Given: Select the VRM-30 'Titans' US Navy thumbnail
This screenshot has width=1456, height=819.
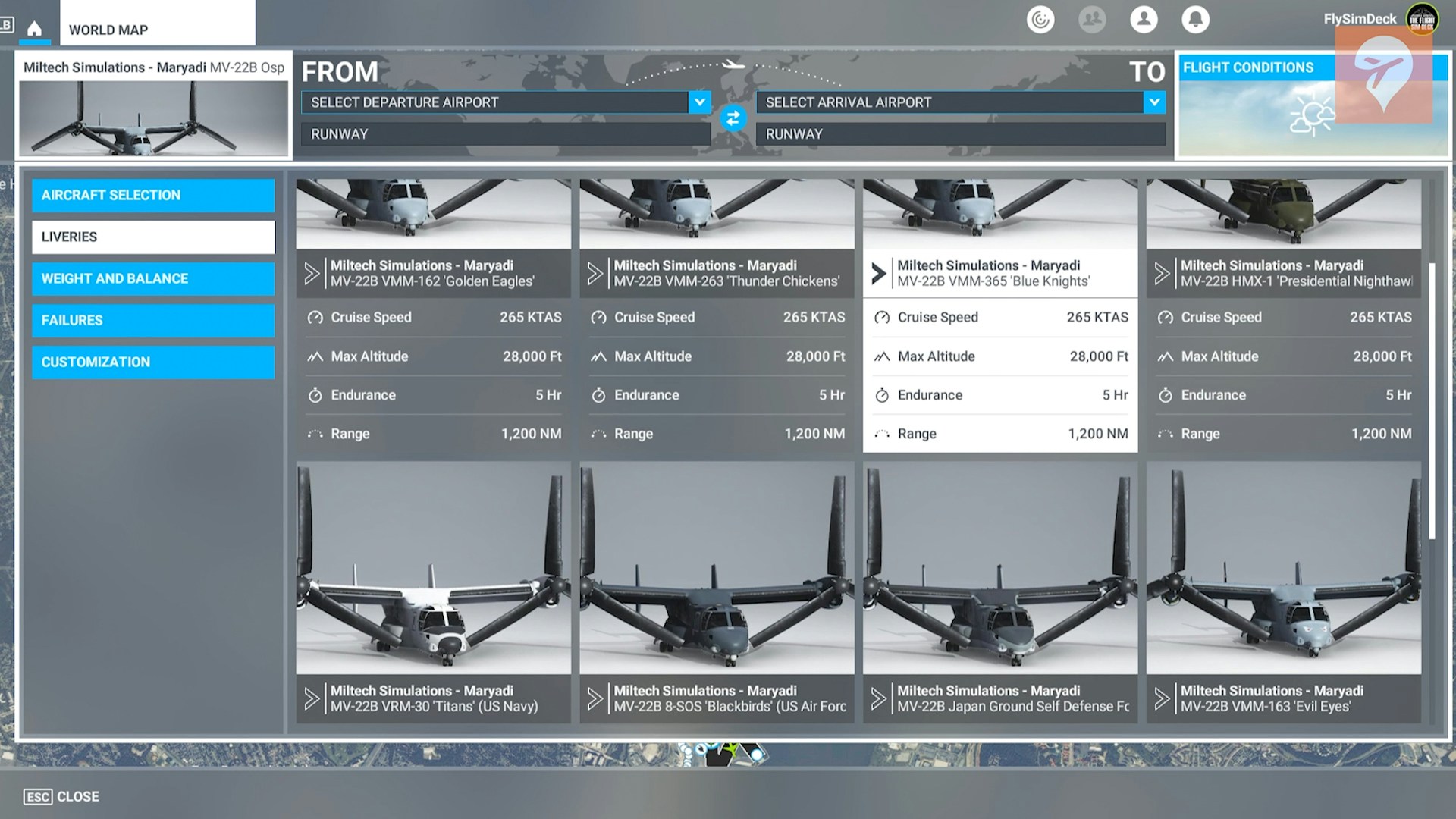Looking at the screenshot, I should 433,569.
